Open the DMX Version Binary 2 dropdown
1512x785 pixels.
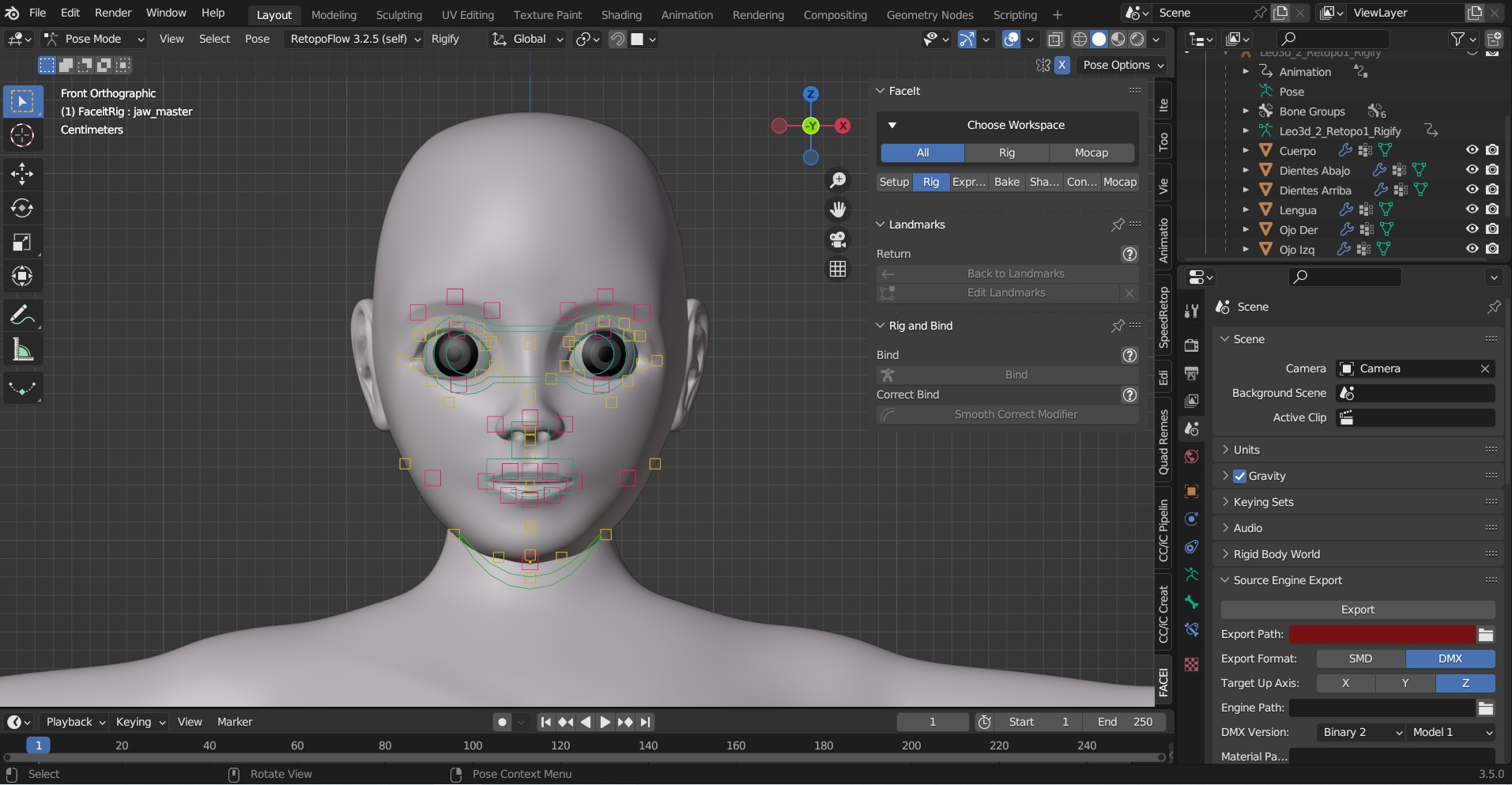point(1360,732)
